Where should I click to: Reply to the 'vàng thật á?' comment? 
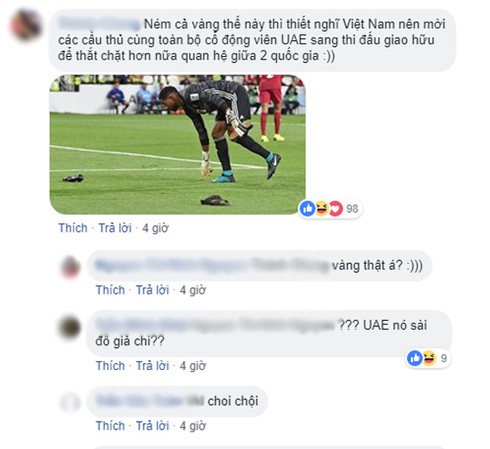pos(152,290)
